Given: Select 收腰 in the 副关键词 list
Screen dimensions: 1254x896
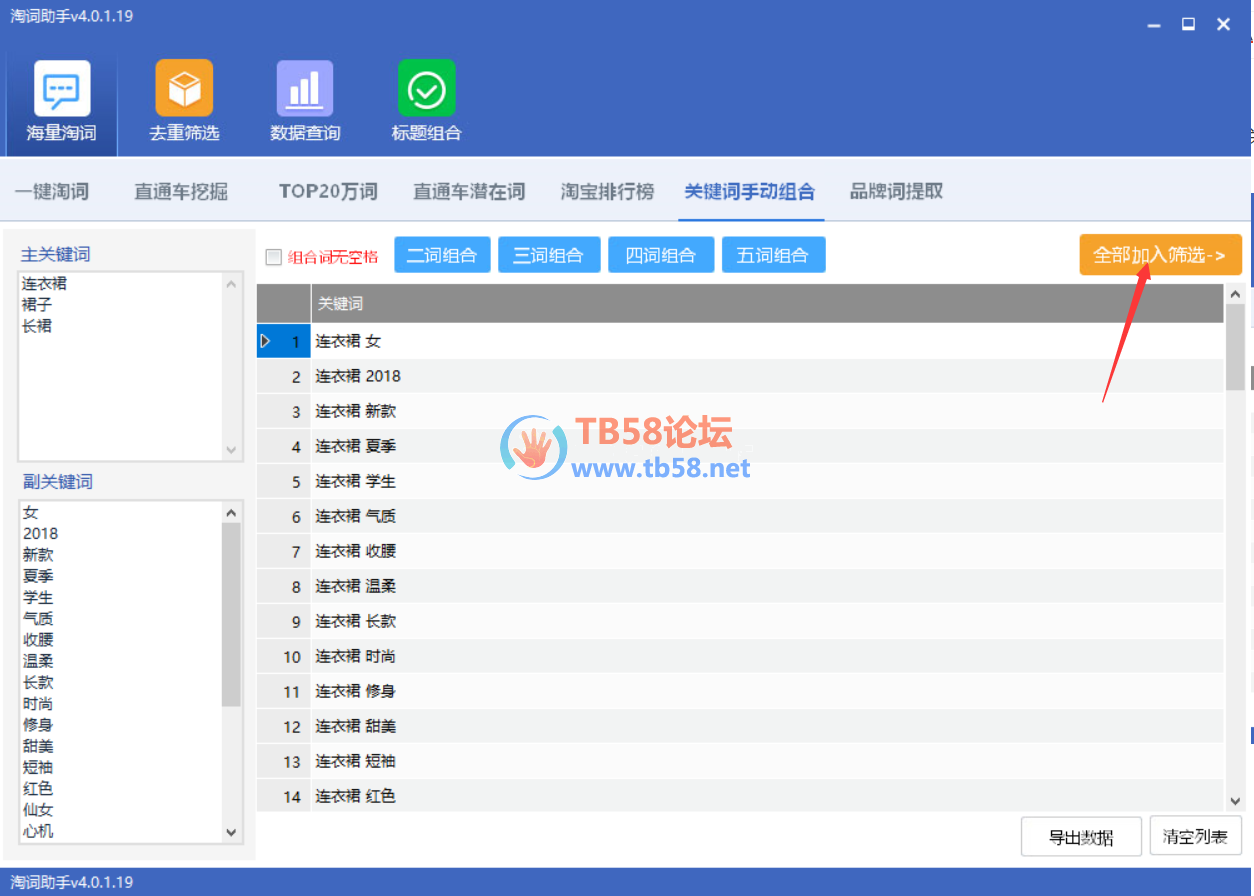Looking at the screenshot, I should [38, 639].
